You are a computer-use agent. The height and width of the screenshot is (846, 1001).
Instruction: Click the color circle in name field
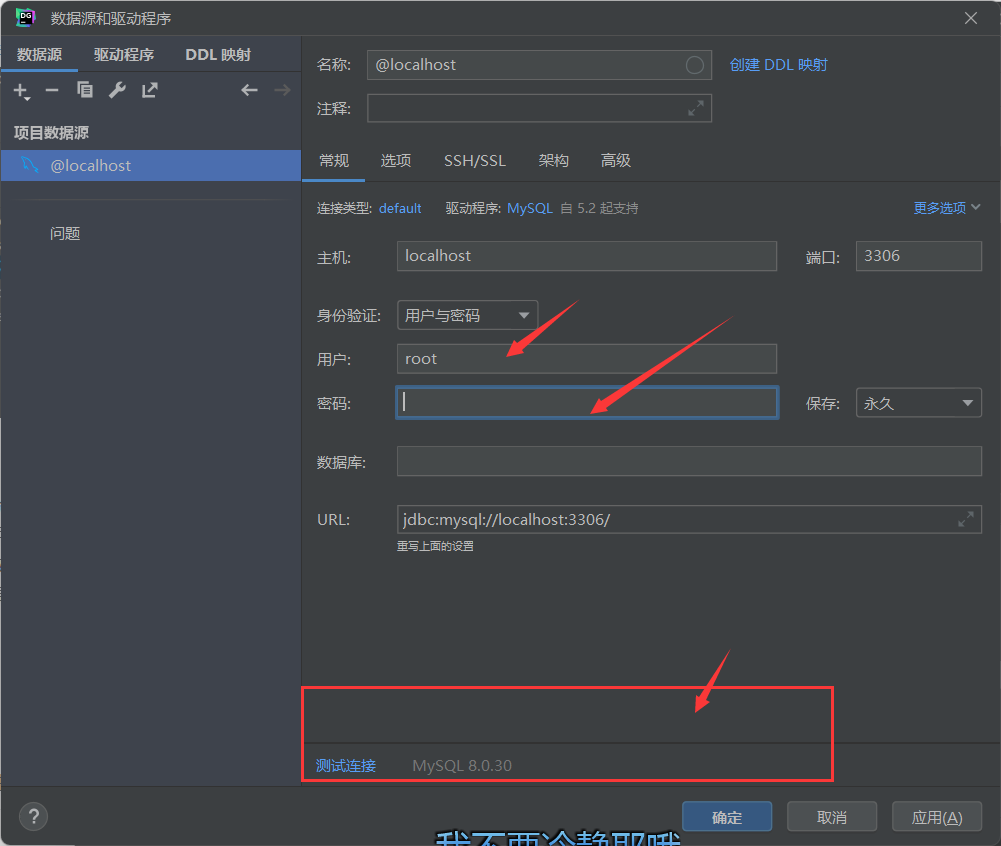[695, 65]
